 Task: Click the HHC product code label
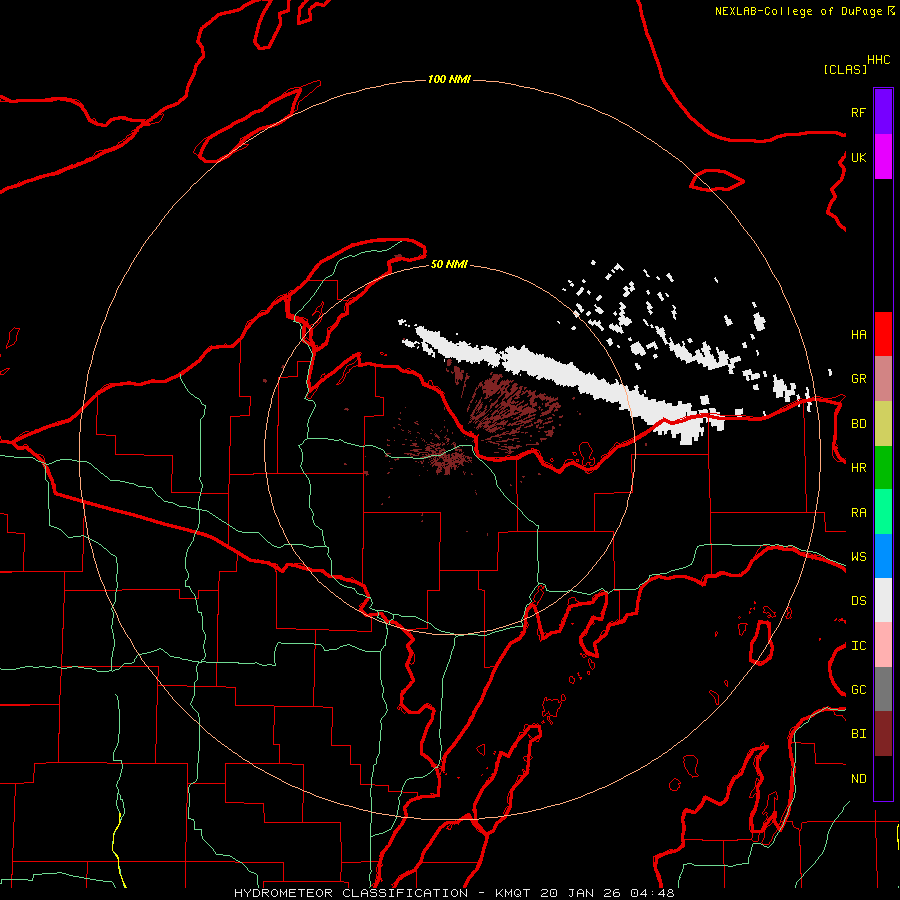coord(878,60)
